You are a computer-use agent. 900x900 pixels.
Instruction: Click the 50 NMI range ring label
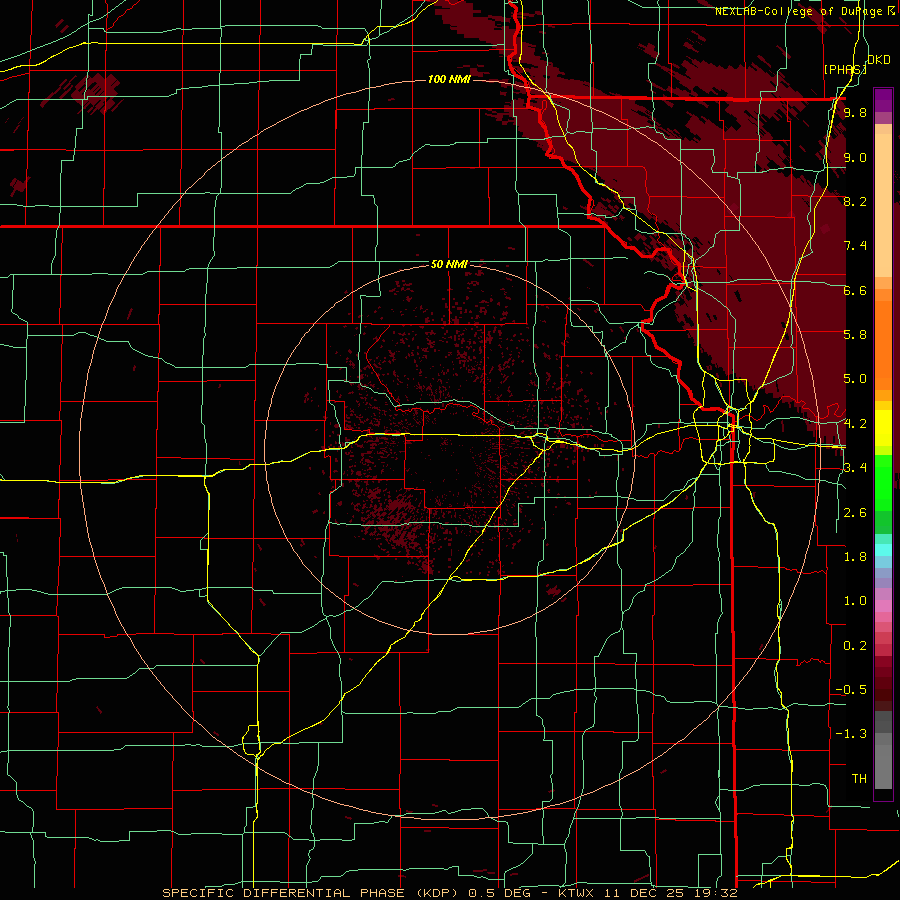[x=449, y=264]
